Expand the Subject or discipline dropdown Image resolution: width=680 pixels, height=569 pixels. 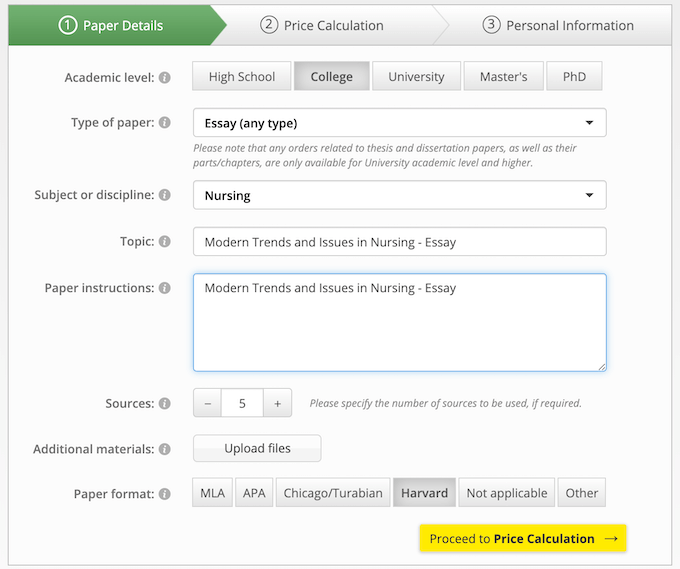tap(399, 195)
